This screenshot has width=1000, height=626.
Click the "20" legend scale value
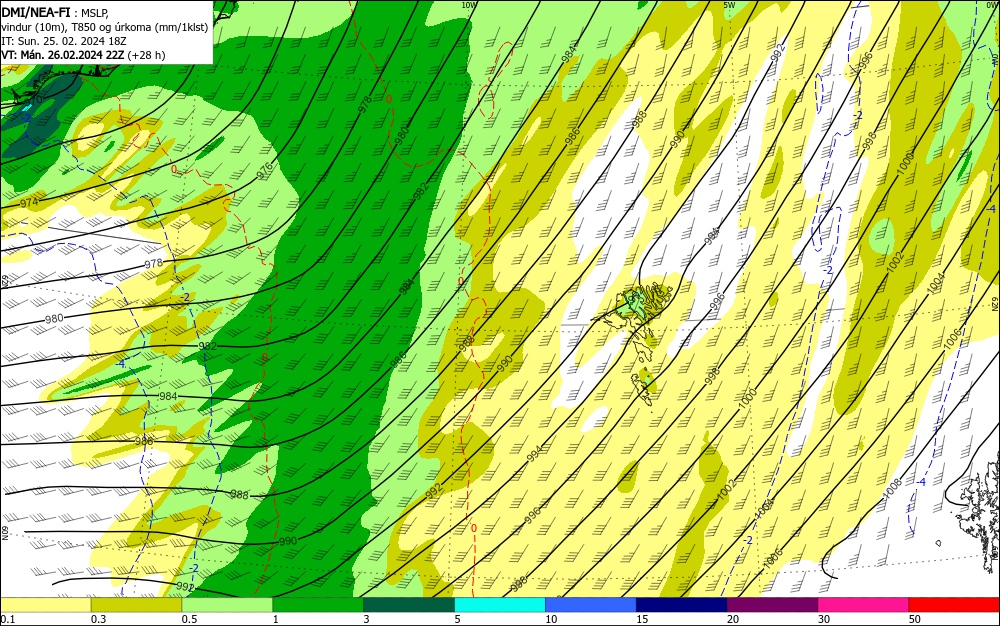(x=733, y=619)
